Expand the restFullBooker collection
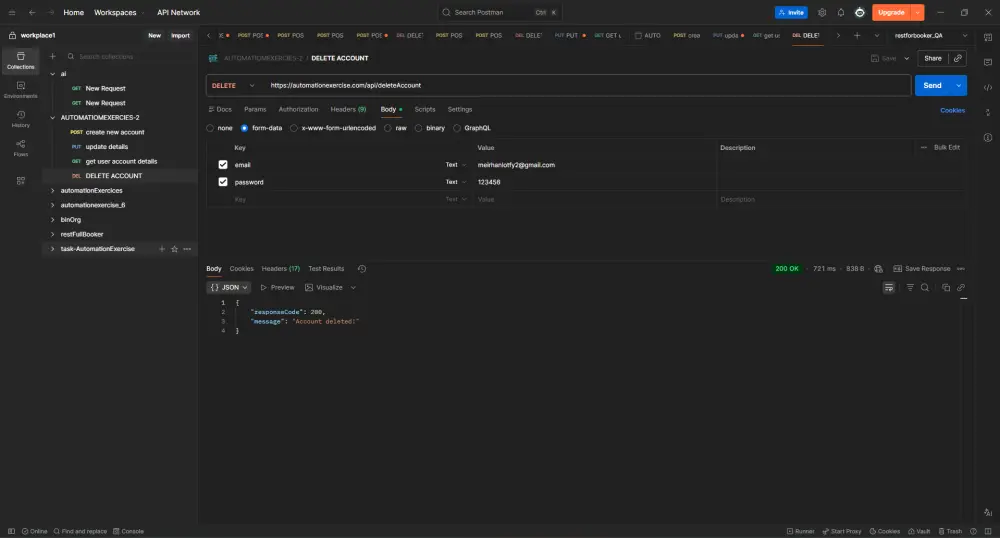The image size is (1000, 538). (x=52, y=235)
